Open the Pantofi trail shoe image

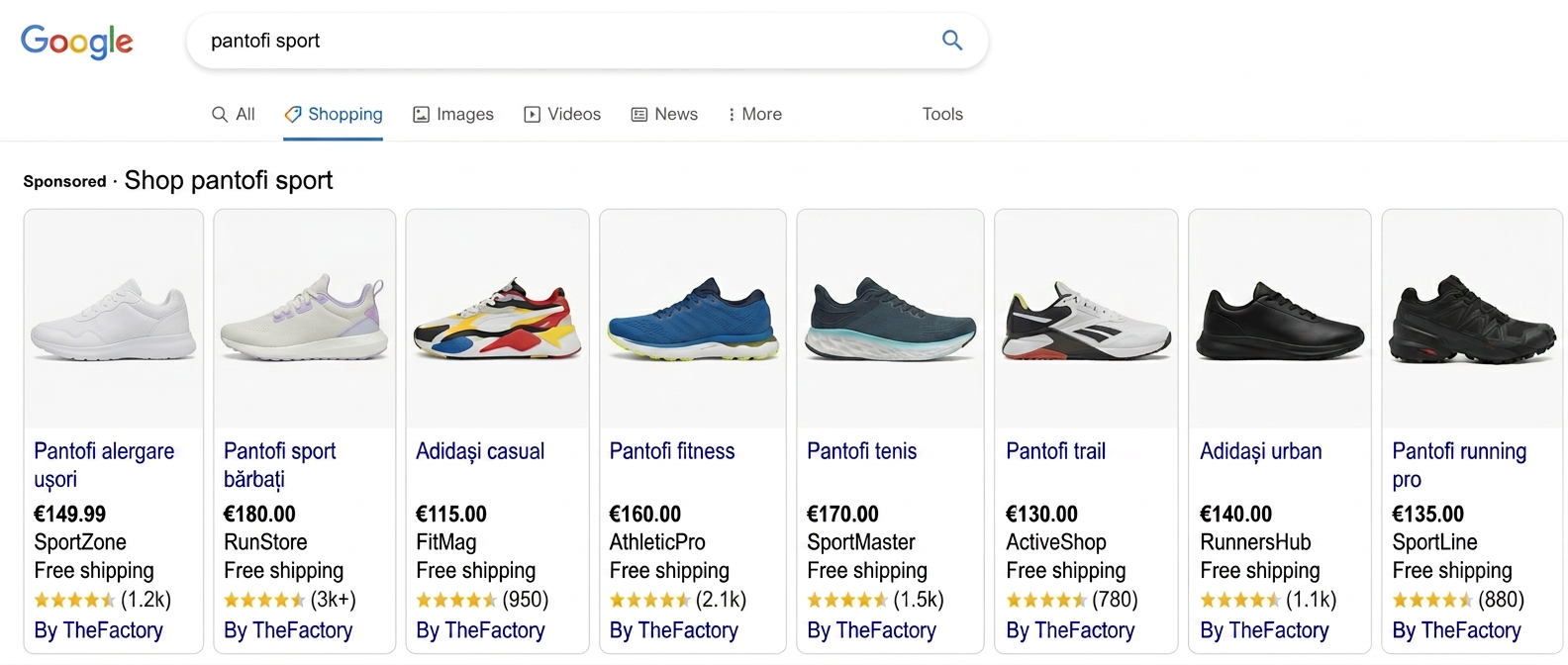[x=1086, y=319]
